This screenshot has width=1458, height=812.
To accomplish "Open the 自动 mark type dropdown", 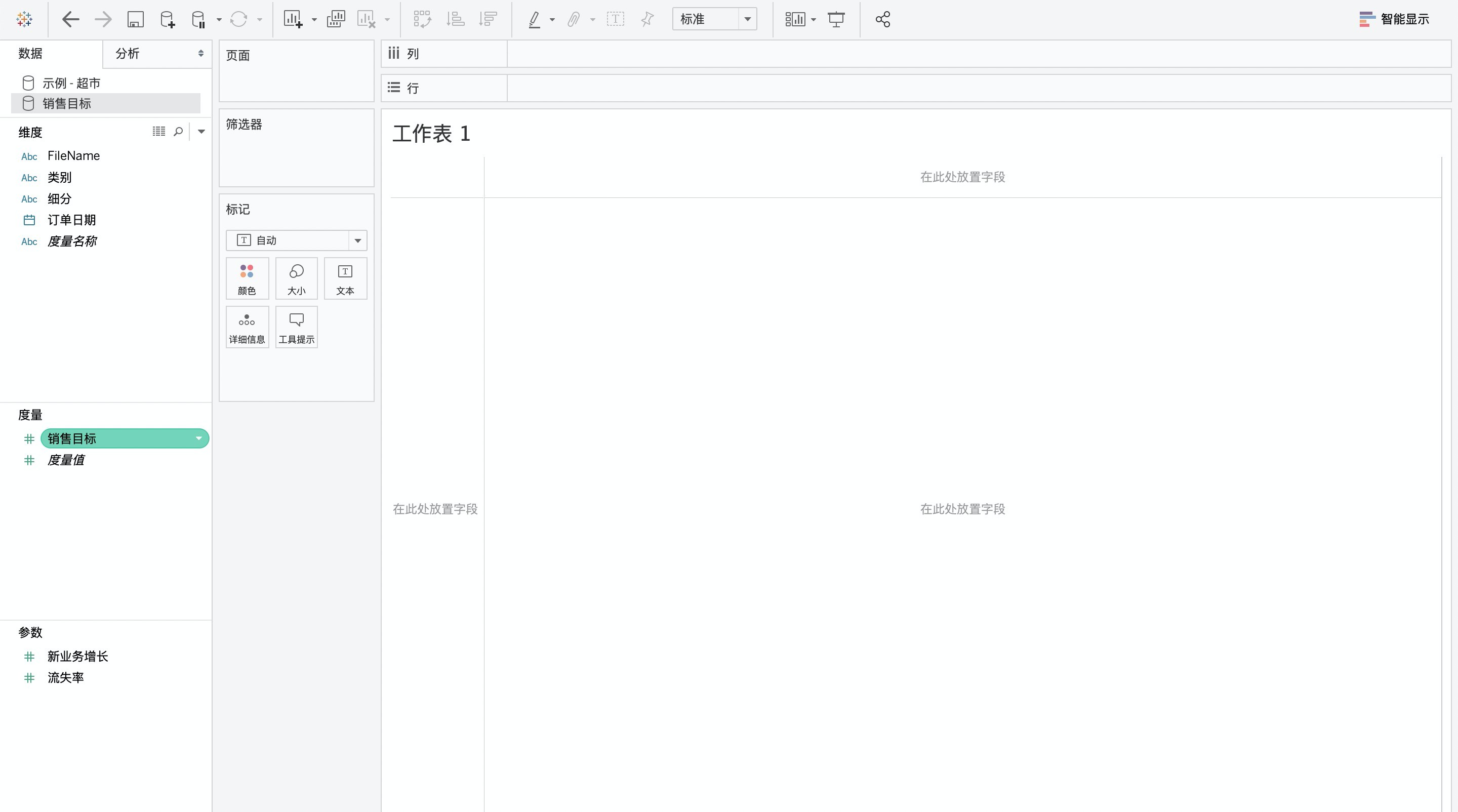I will [x=357, y=240].
